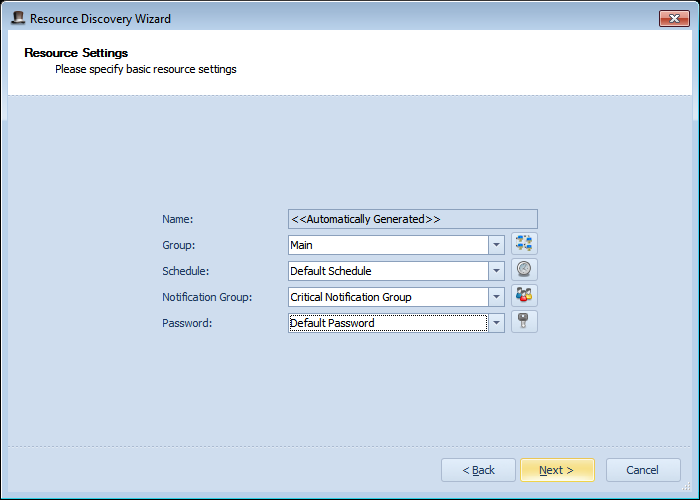
Task: Go to the next wizard step
Action: point(557,470)
